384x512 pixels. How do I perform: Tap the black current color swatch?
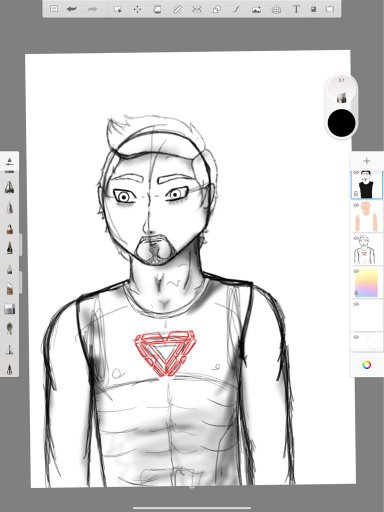(341, 123)
